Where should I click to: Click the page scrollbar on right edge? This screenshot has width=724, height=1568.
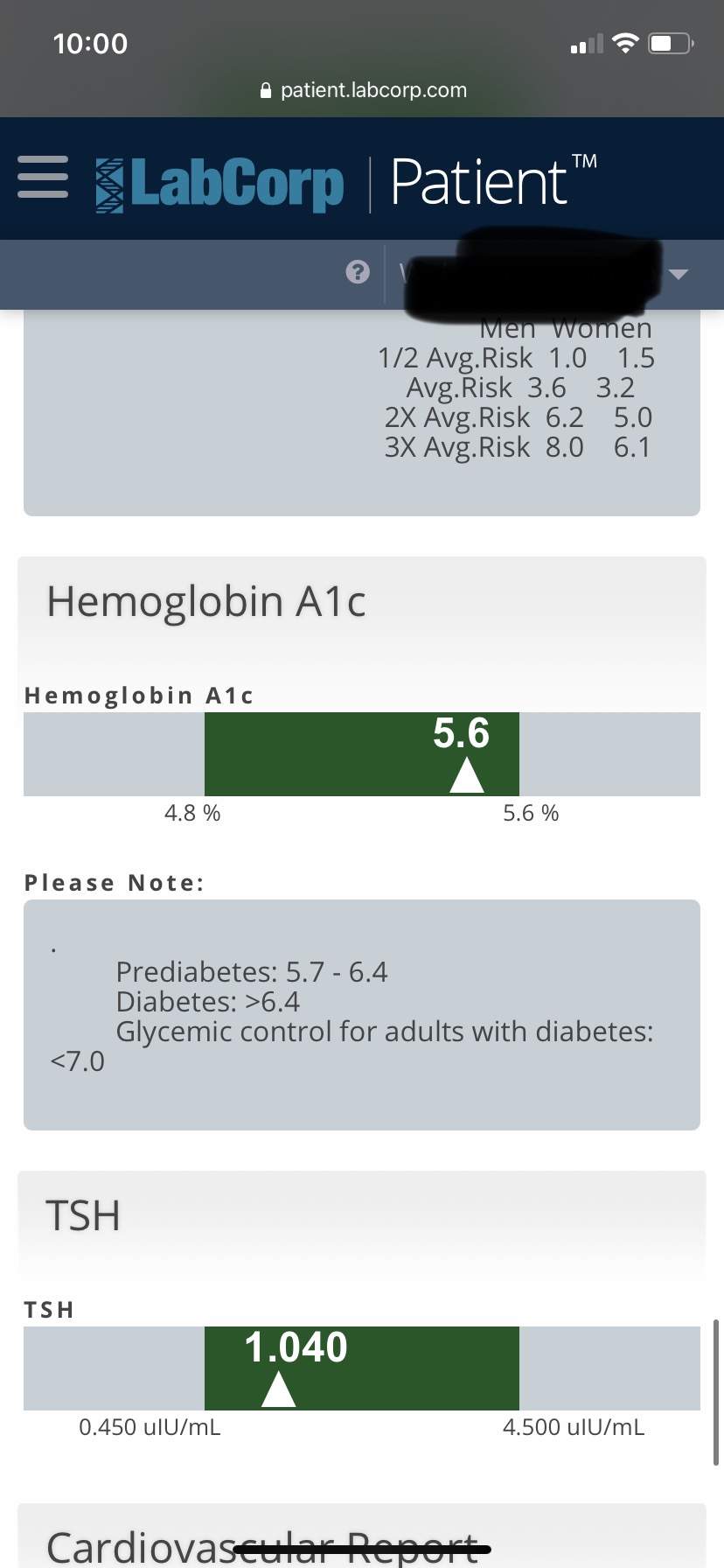[715, 1391]
